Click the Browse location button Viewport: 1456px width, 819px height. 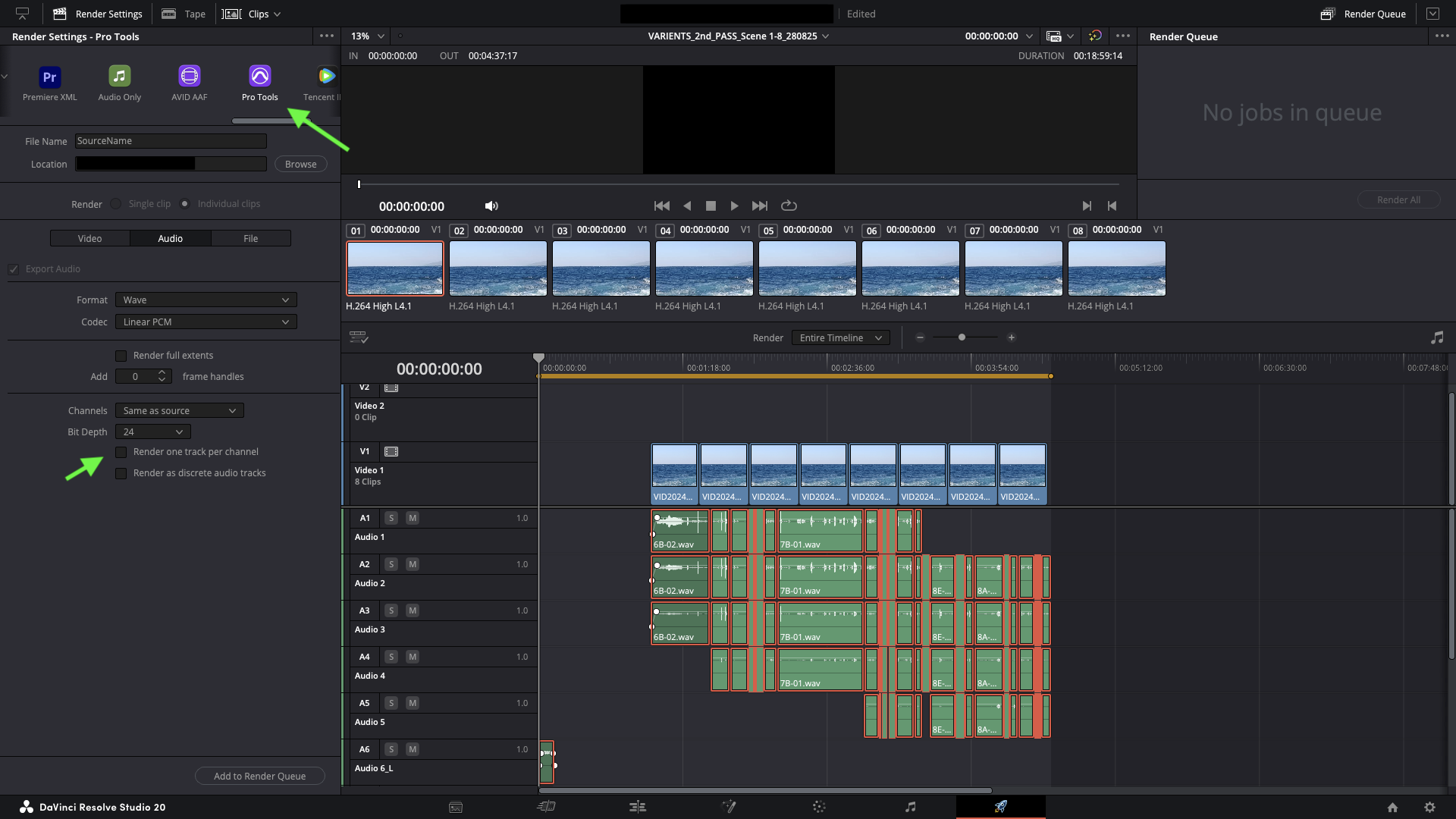point(300,165)
